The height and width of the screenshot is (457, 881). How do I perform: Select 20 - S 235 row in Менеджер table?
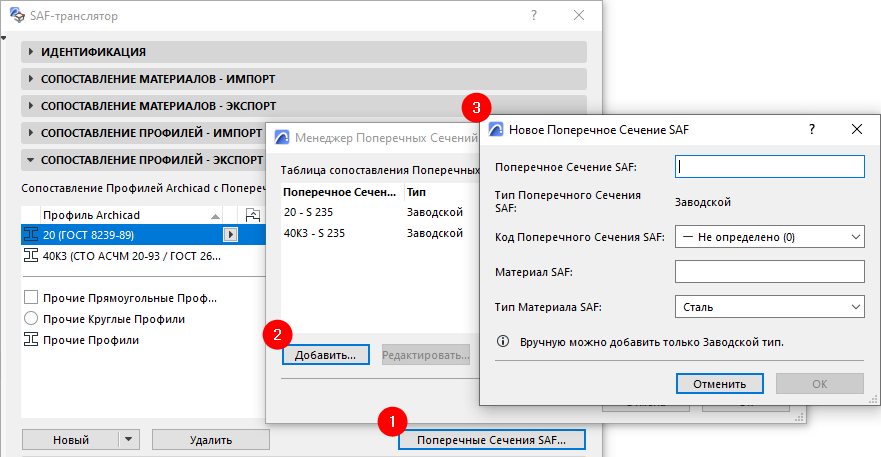(x=380, y=212)
